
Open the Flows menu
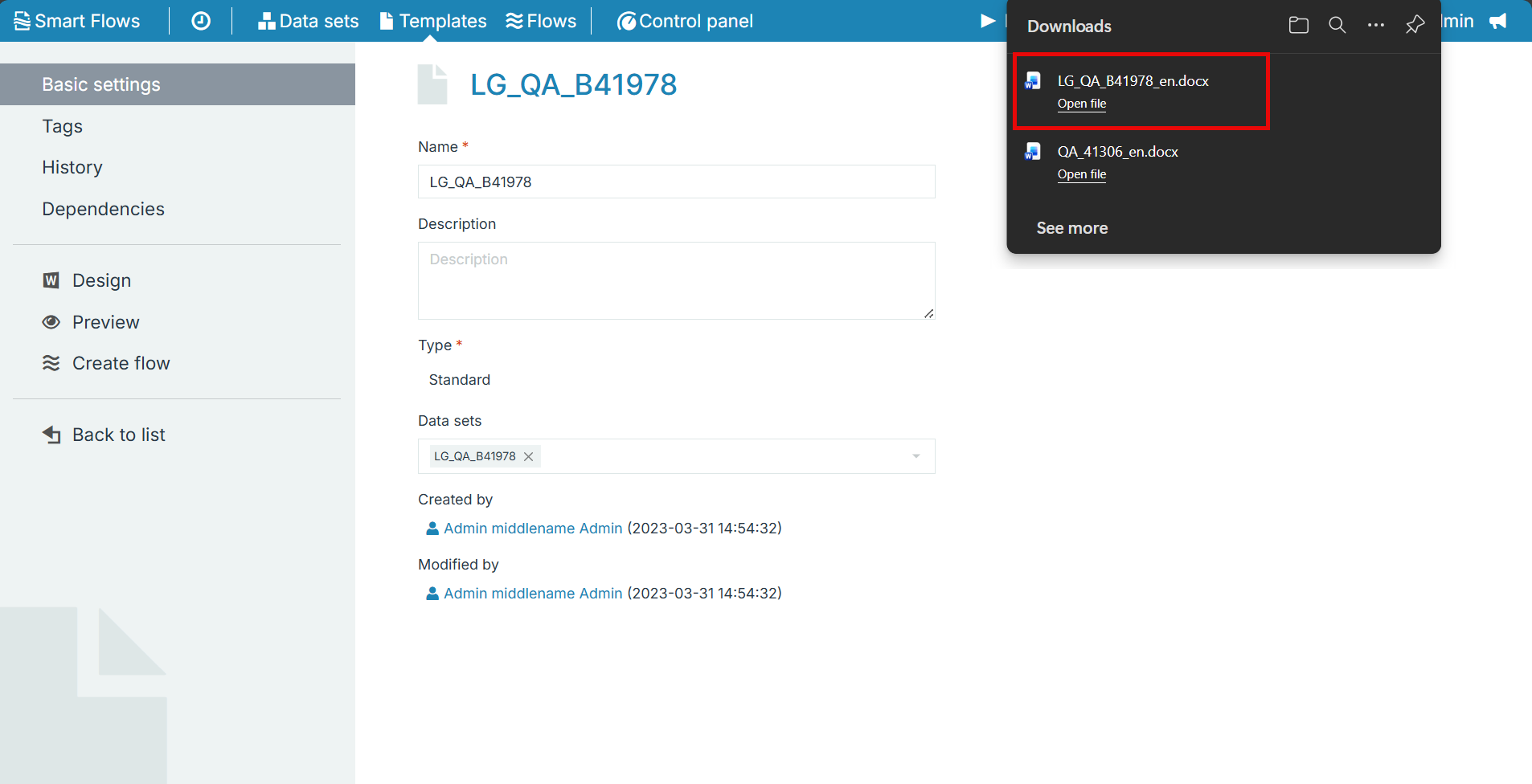click(x=541, y=21)
